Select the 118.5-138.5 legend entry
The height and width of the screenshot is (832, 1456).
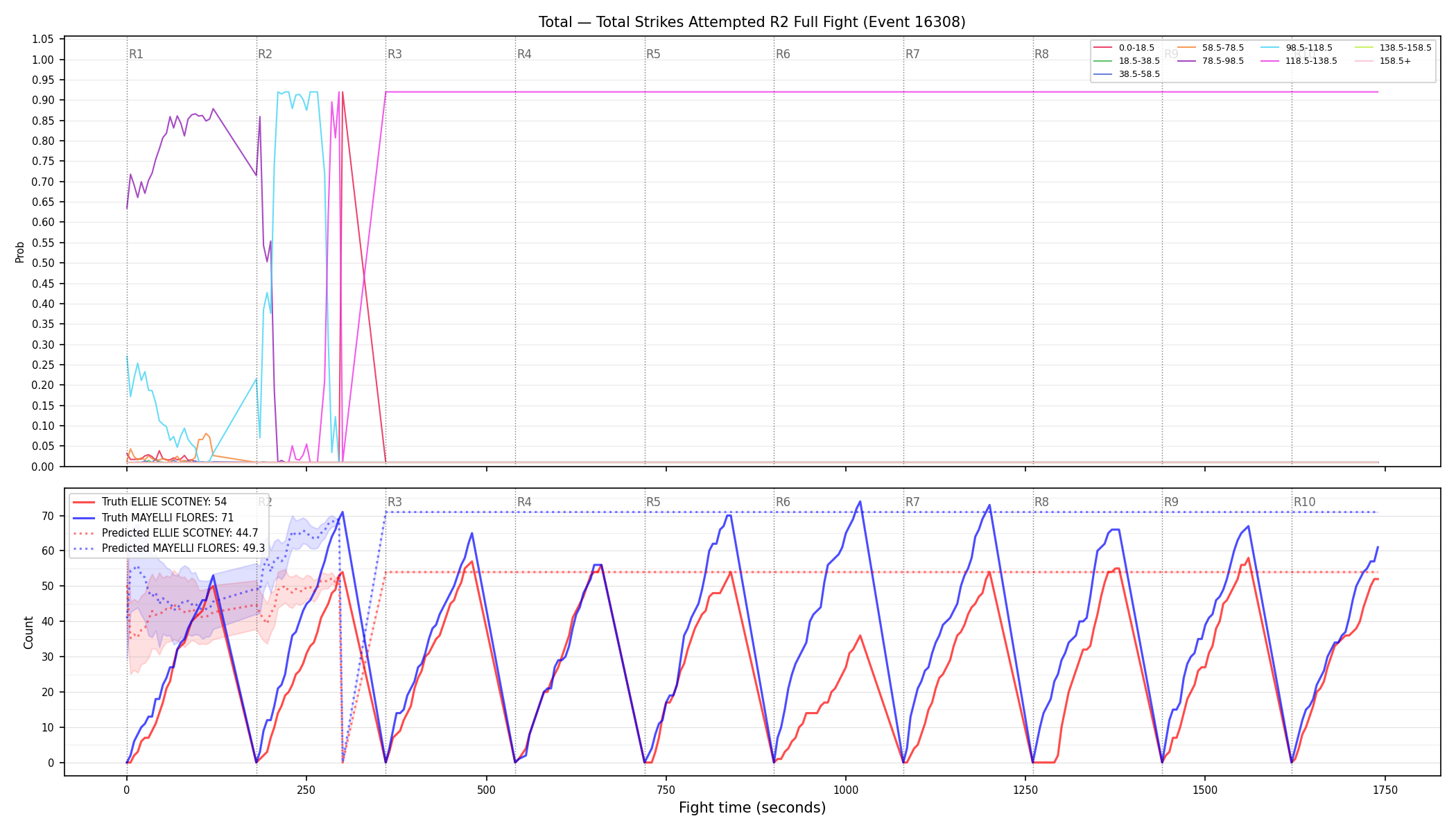[1299, 61]
